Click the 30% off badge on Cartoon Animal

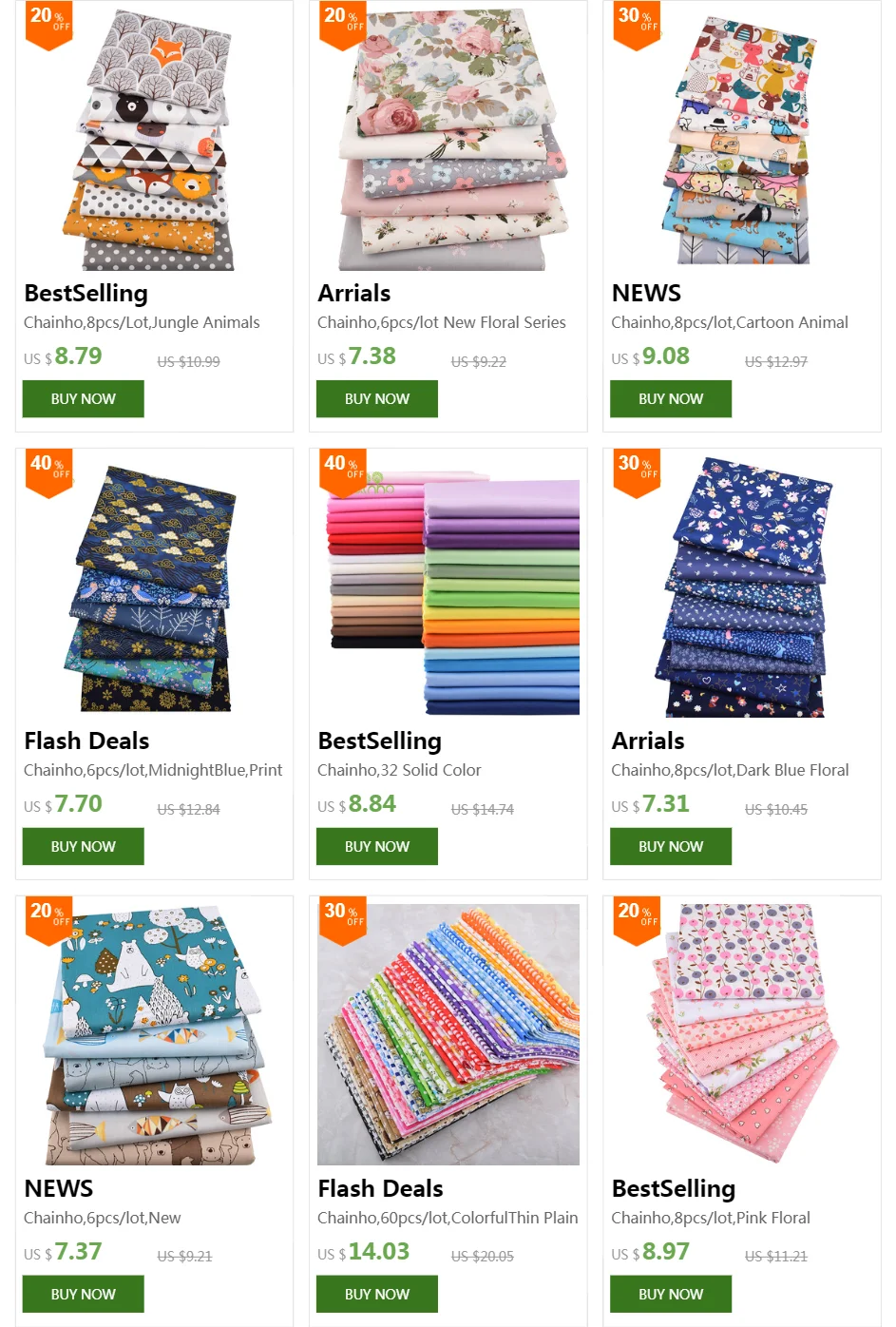pyautogui.click(x=637, y=25)
